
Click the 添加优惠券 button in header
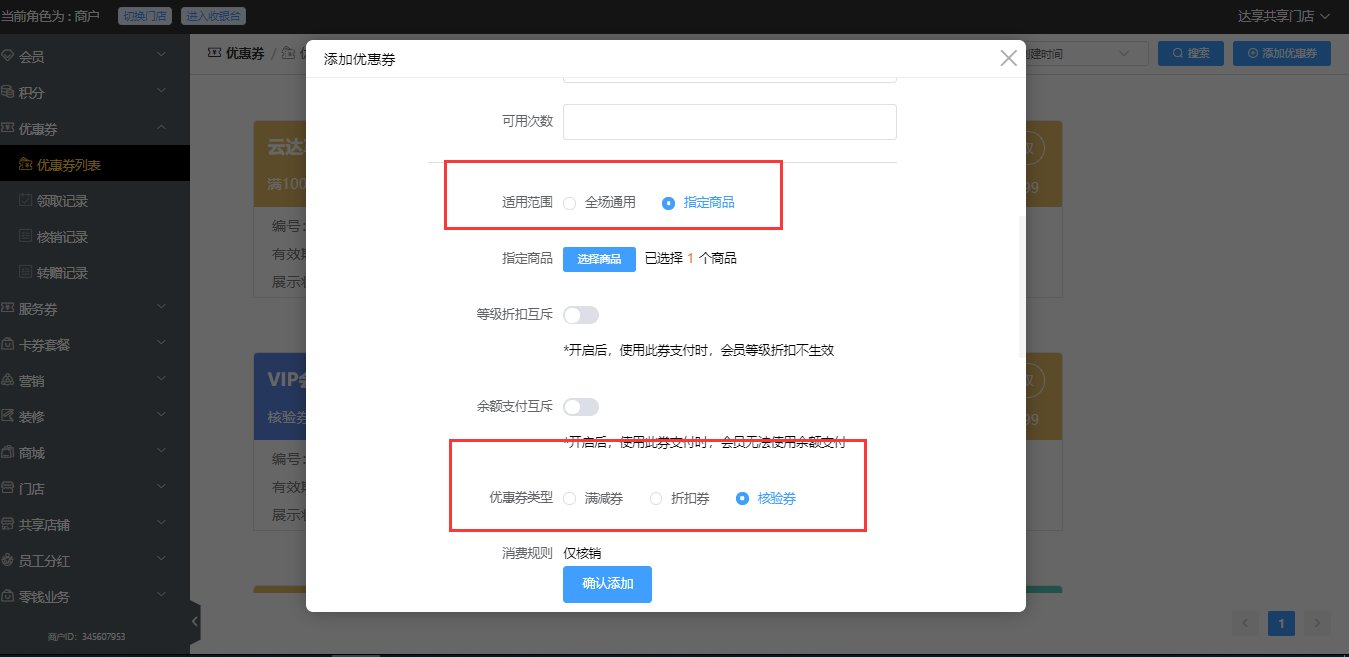coord(1282,54)
